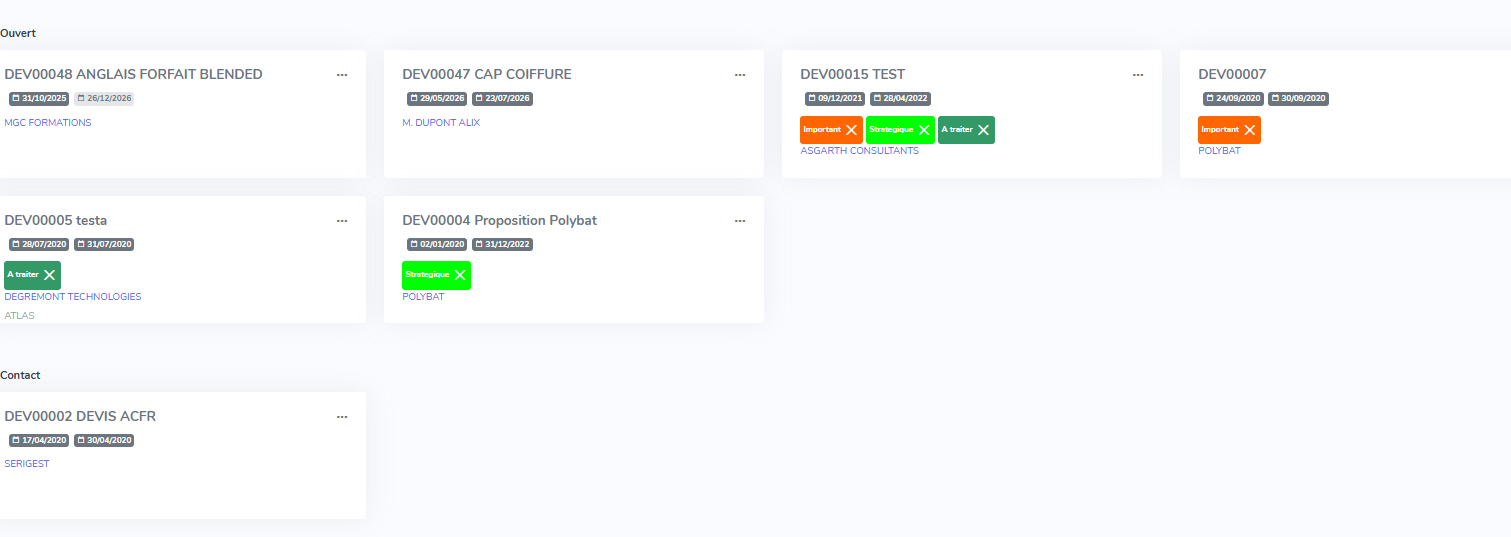Open the options menu of DEV00048 card
This screenshot has width=1511, height=537.
342,75
